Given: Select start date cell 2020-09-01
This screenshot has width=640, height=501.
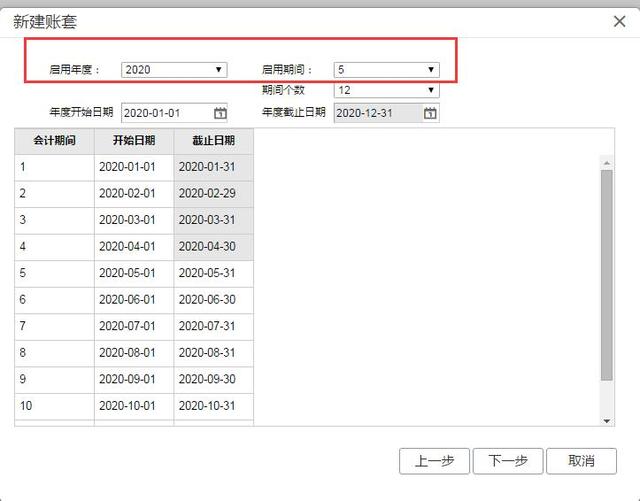Looking at the screenshot, I should 134,380.
